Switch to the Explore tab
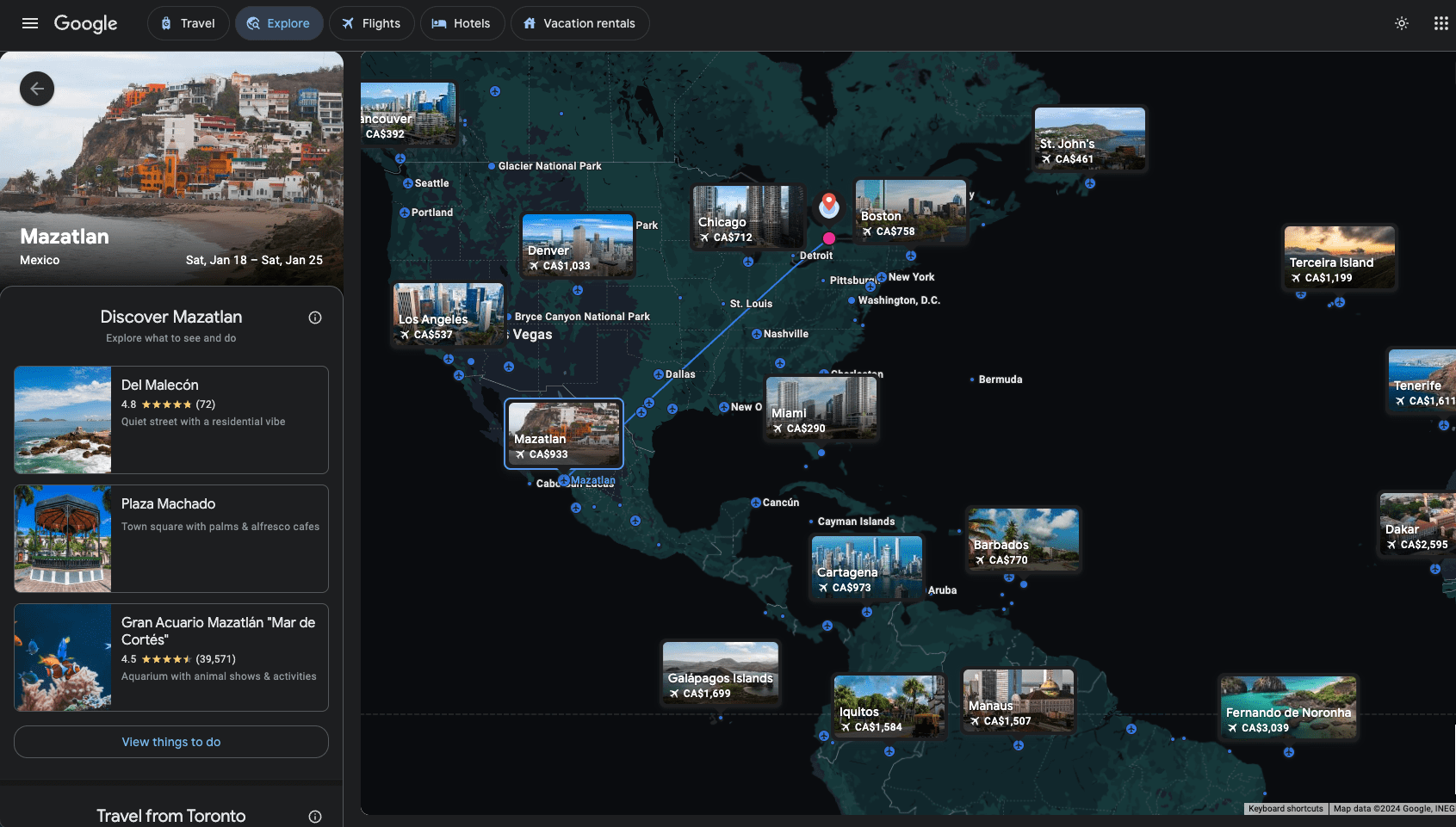The height and width of the screenshot is (827, 1456). coord(279,23)
